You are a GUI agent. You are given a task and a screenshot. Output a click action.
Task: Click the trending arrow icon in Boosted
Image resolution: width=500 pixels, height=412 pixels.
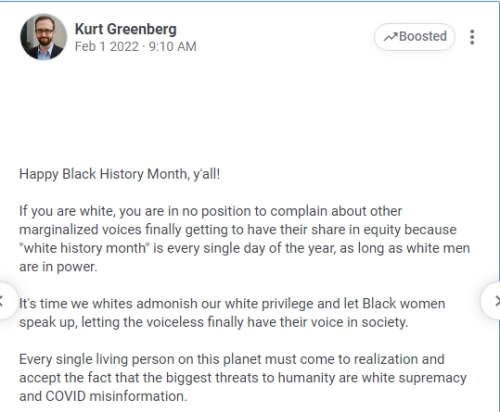point(390,37)
